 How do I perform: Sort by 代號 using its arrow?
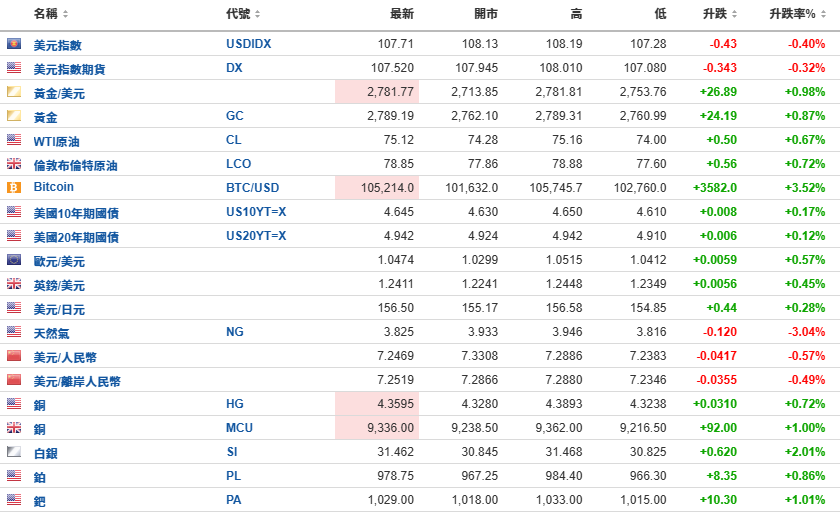tap(257, 14)
